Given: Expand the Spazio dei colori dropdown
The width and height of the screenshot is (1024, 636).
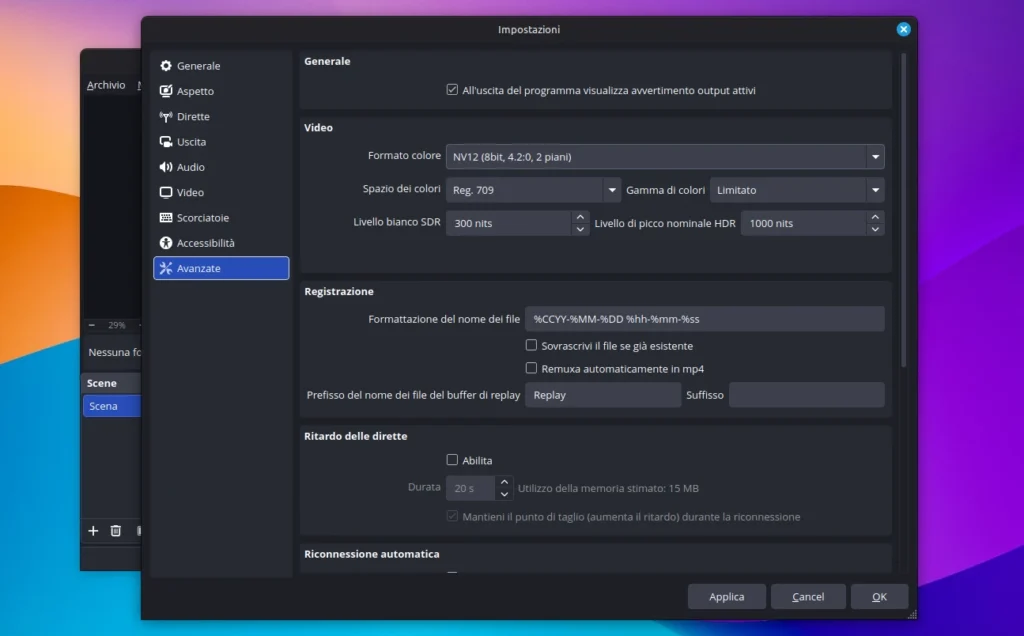Looking at the screenshot, I should point(533,190).
